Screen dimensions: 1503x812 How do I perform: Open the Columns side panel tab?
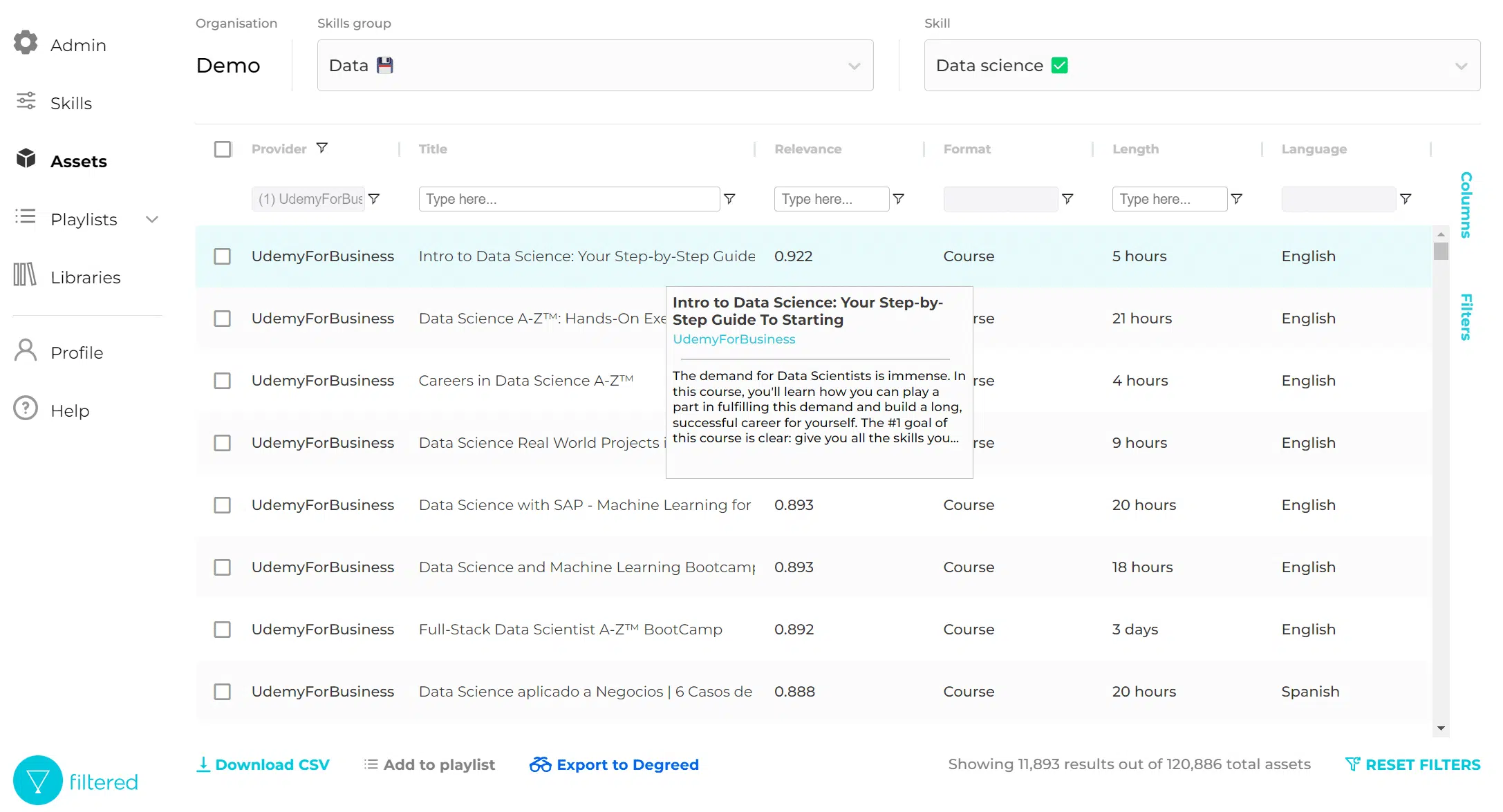pyautogui.click(x=1466, y=205)
